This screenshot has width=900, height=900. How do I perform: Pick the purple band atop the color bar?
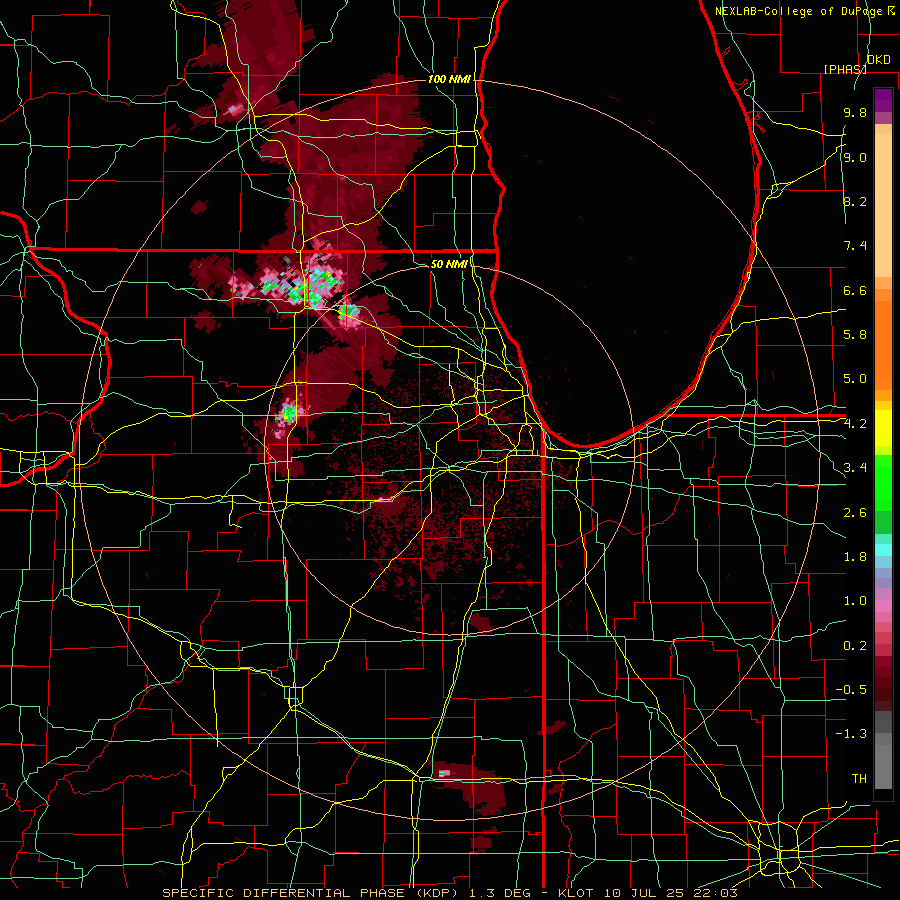point(883,100)
